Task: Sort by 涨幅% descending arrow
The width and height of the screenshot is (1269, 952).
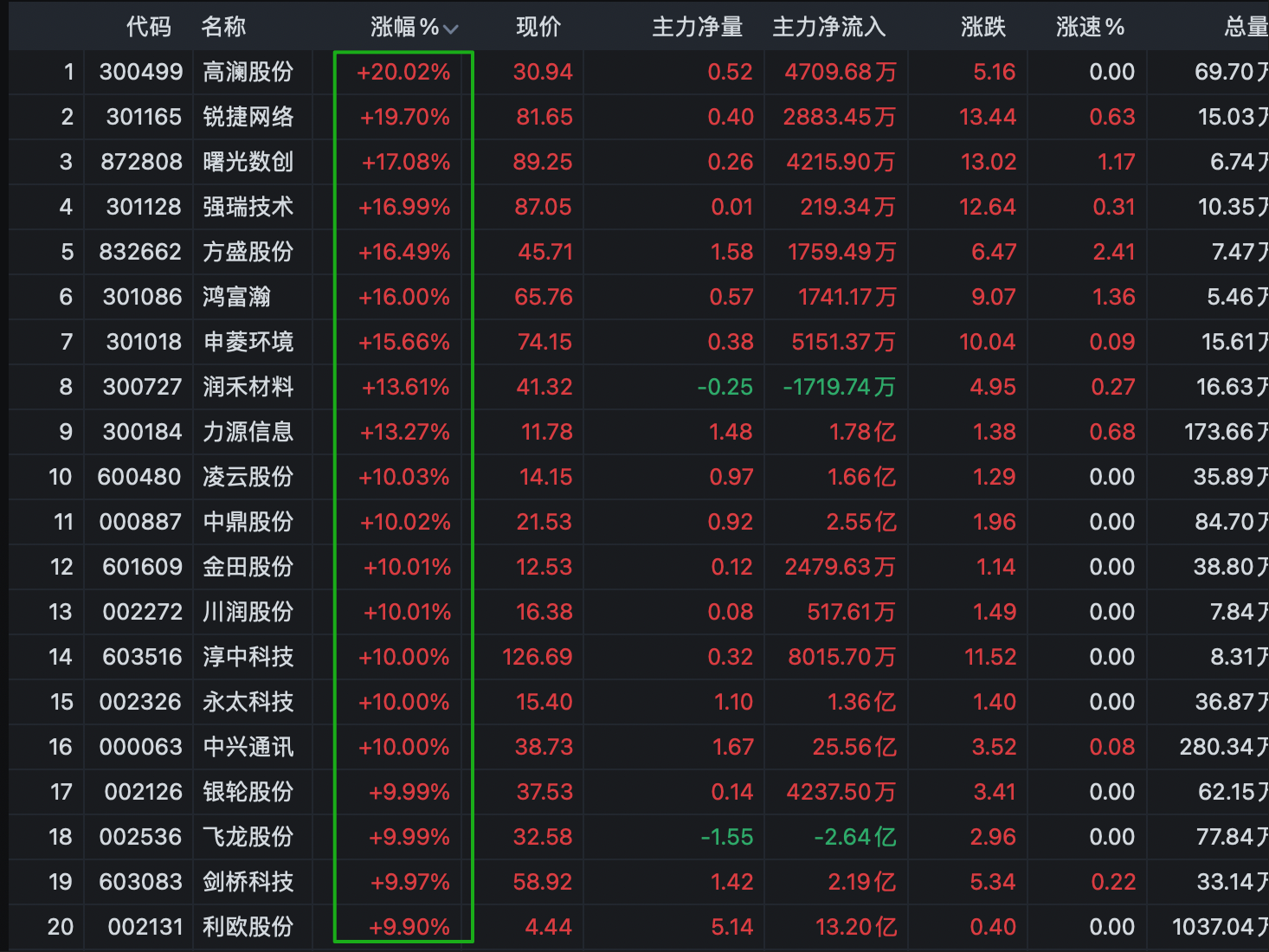Action: [x=450, y=29]
